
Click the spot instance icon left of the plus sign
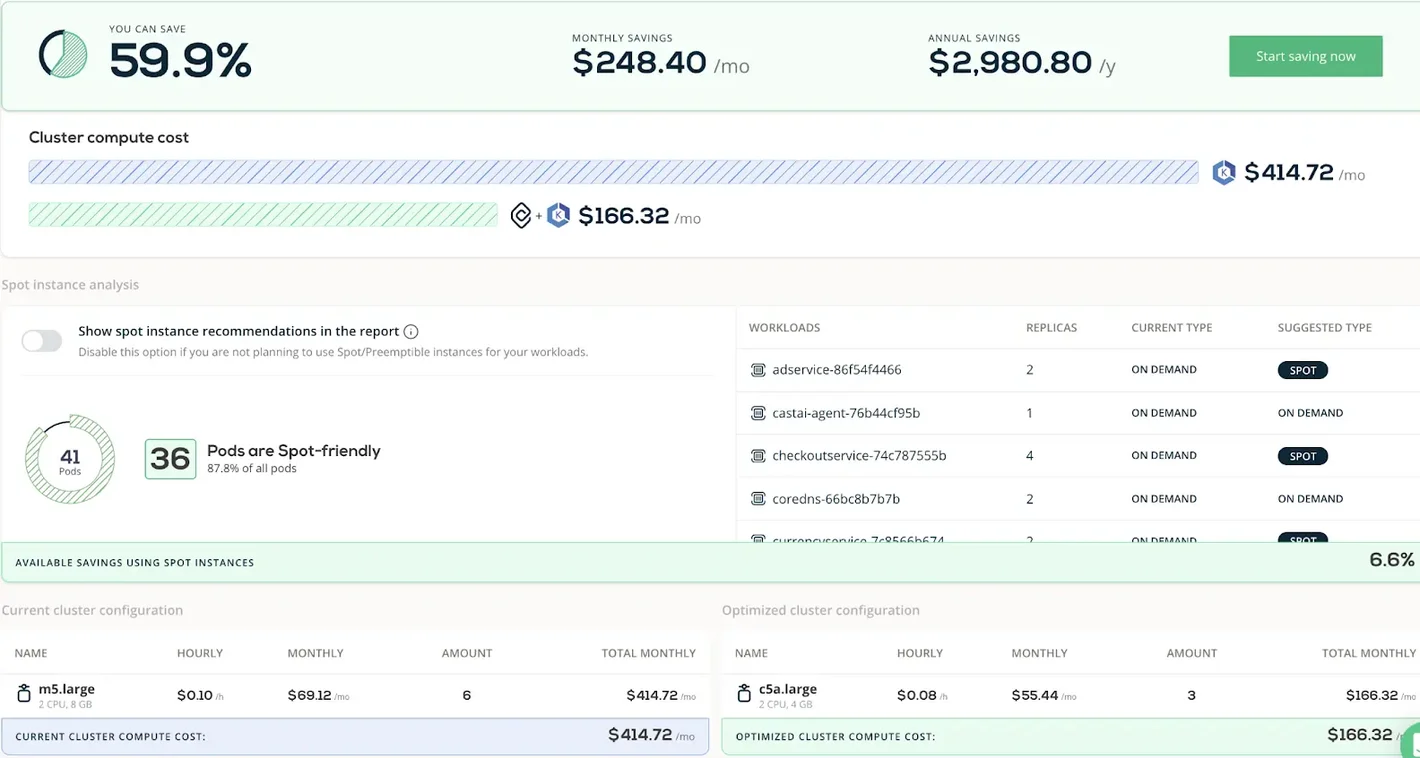[519, 214]
